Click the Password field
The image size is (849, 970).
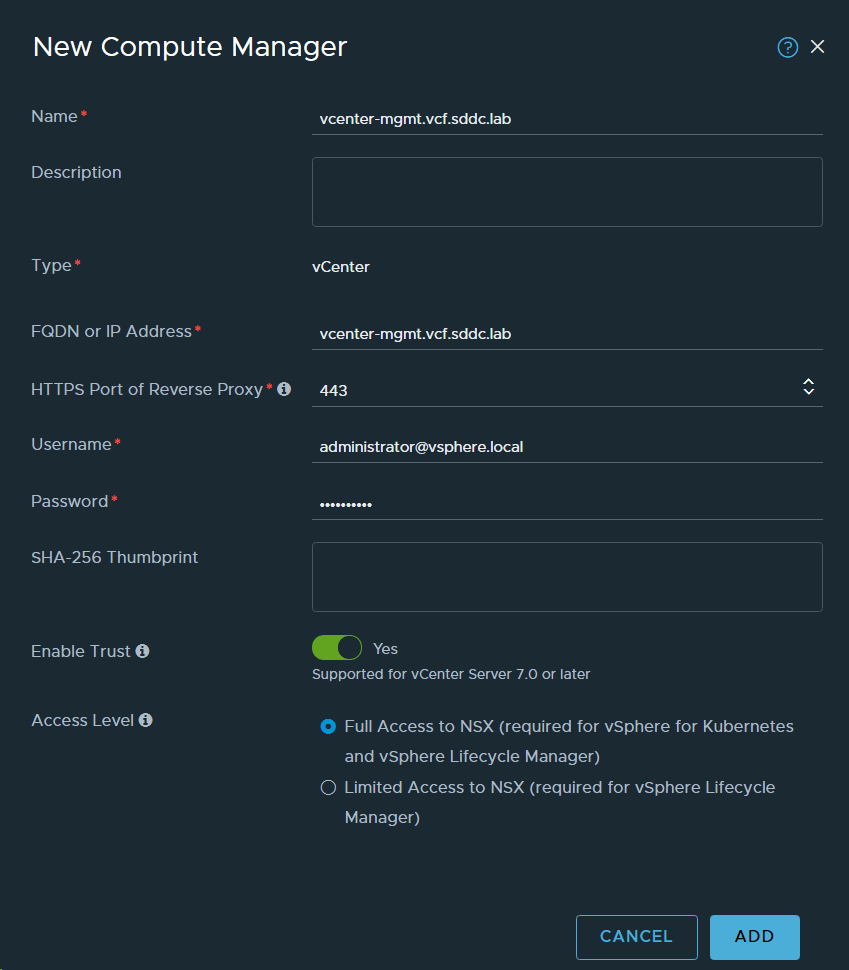tap(566, 504)
